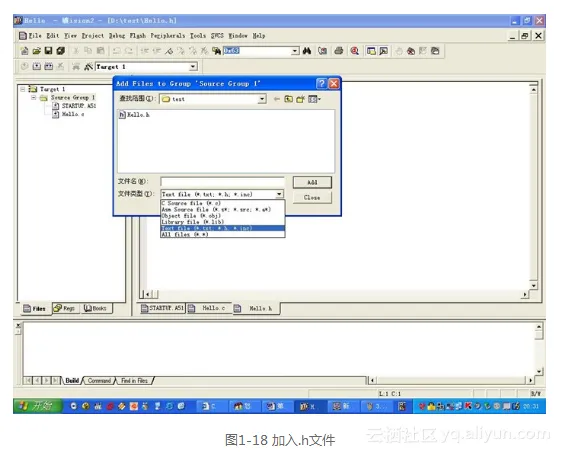The width and height of the screenshot is (561, 454).
Task: Click the taskbar clock in system tray
Action: pyautogui.click(x=531, y=406)
